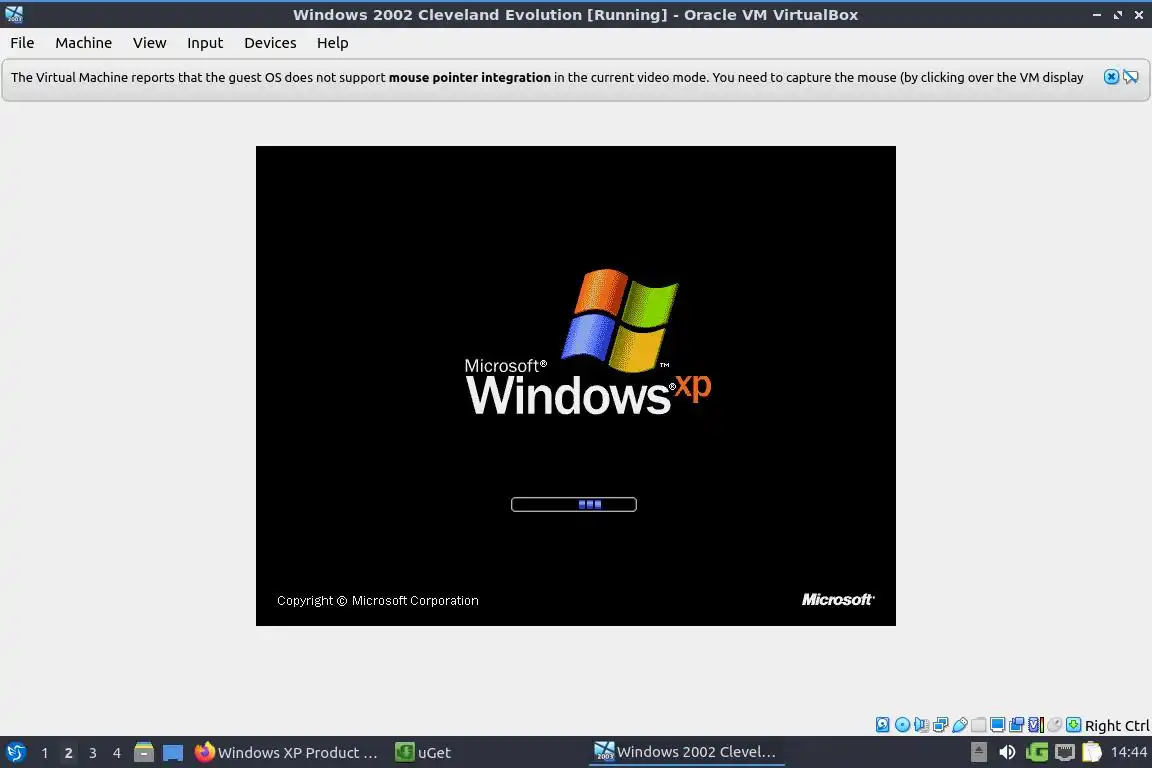
Task: Open the View menu
Action: click(x=149, y=43)
